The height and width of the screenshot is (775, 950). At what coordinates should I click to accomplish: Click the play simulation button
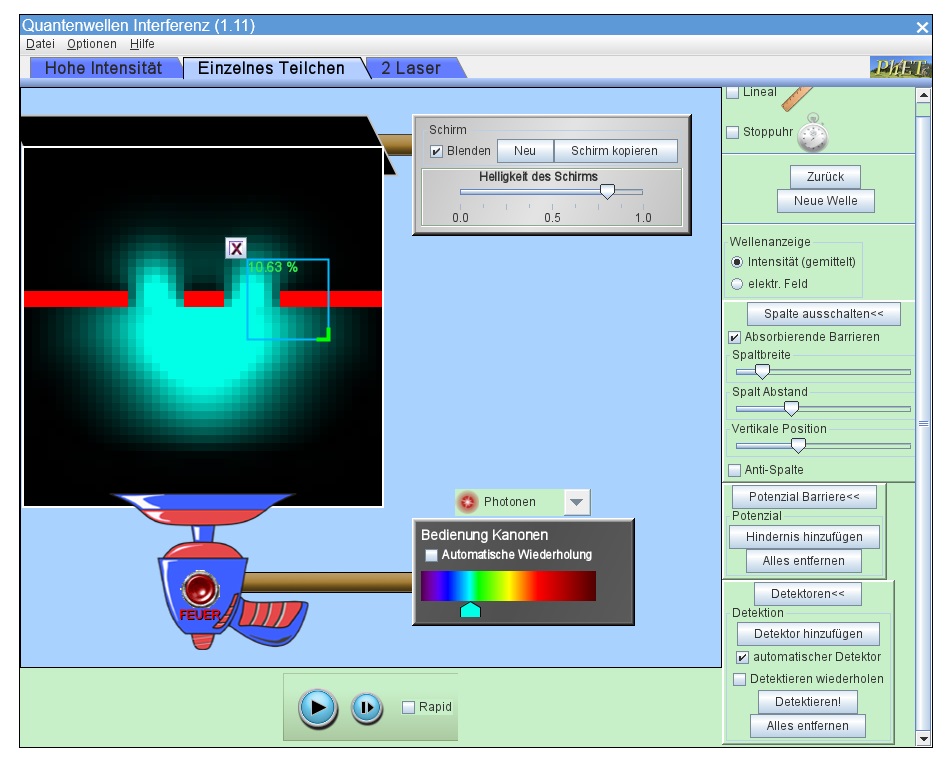[x=317, y=707]
